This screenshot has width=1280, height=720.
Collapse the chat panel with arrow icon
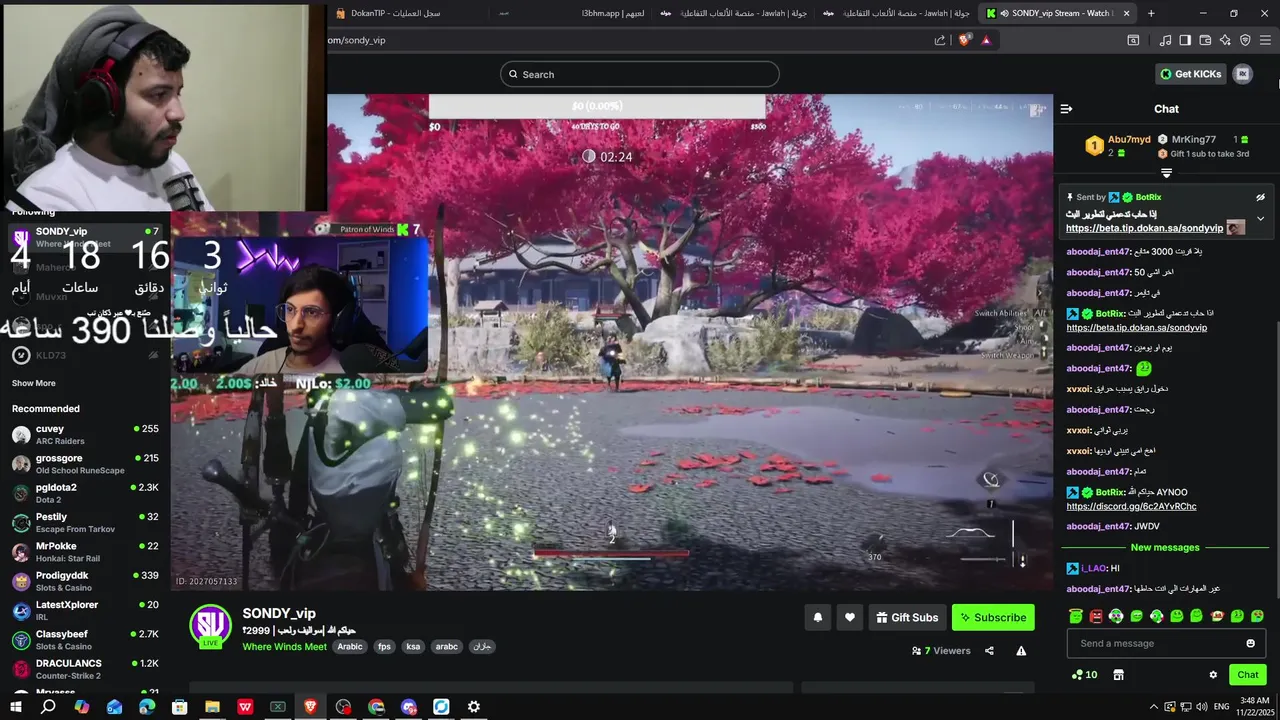(1066, 109)
